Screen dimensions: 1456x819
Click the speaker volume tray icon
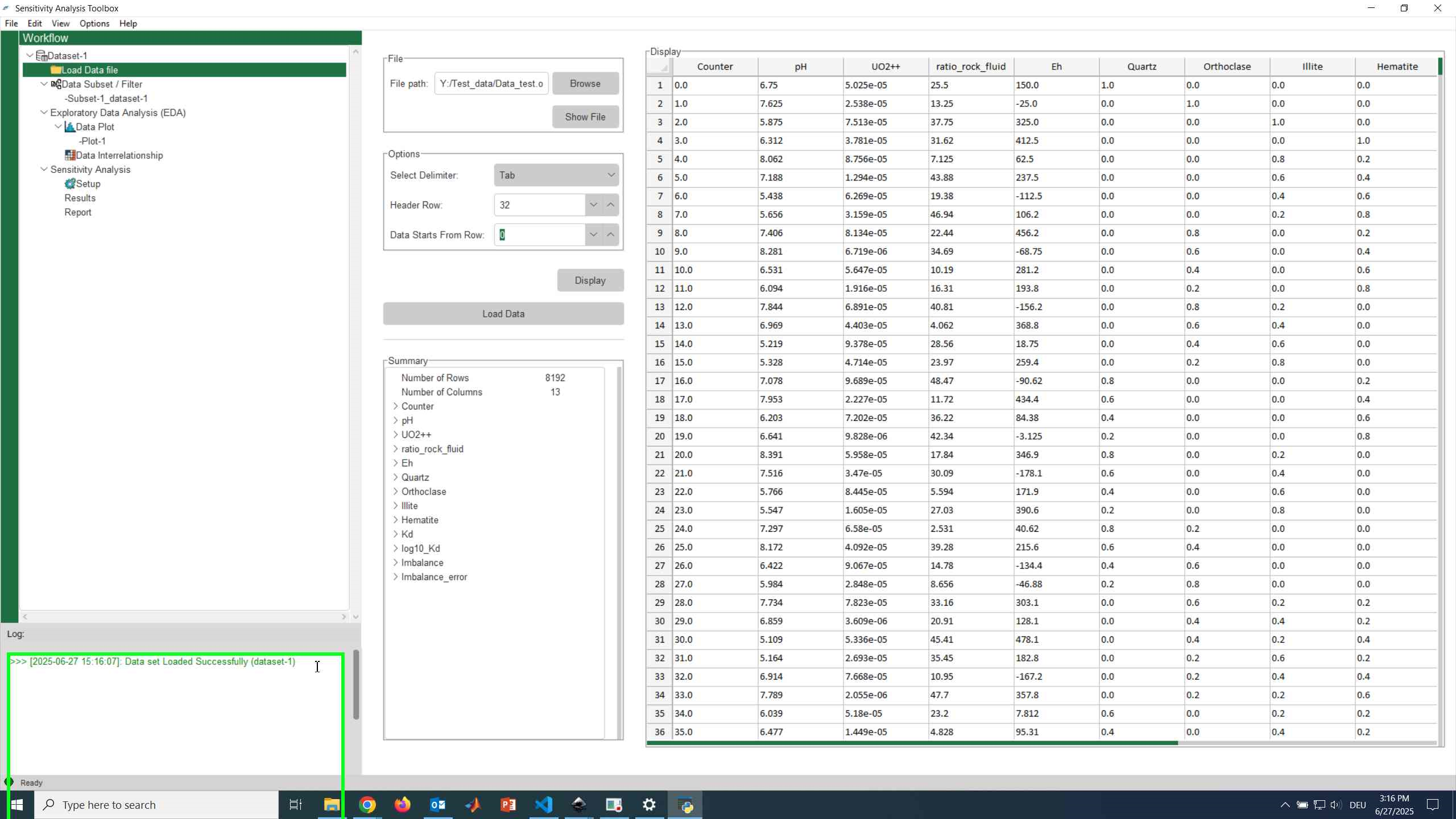pyautogui.click(x=1336, y=805)
